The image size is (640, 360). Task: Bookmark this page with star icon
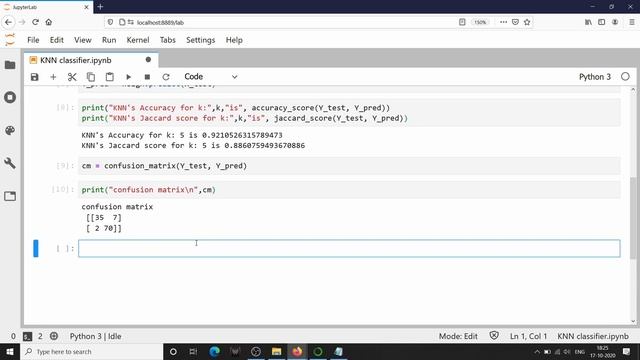pos(527,22)
